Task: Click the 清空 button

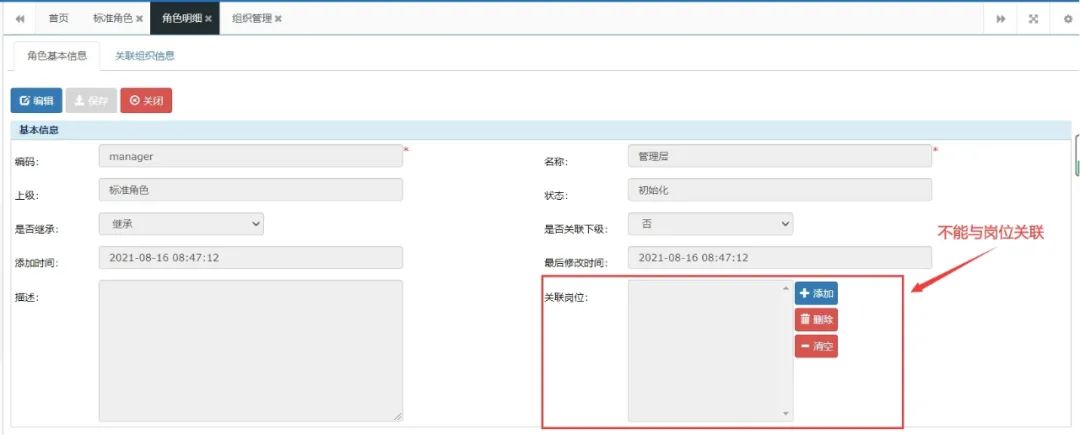Action: 816,346
